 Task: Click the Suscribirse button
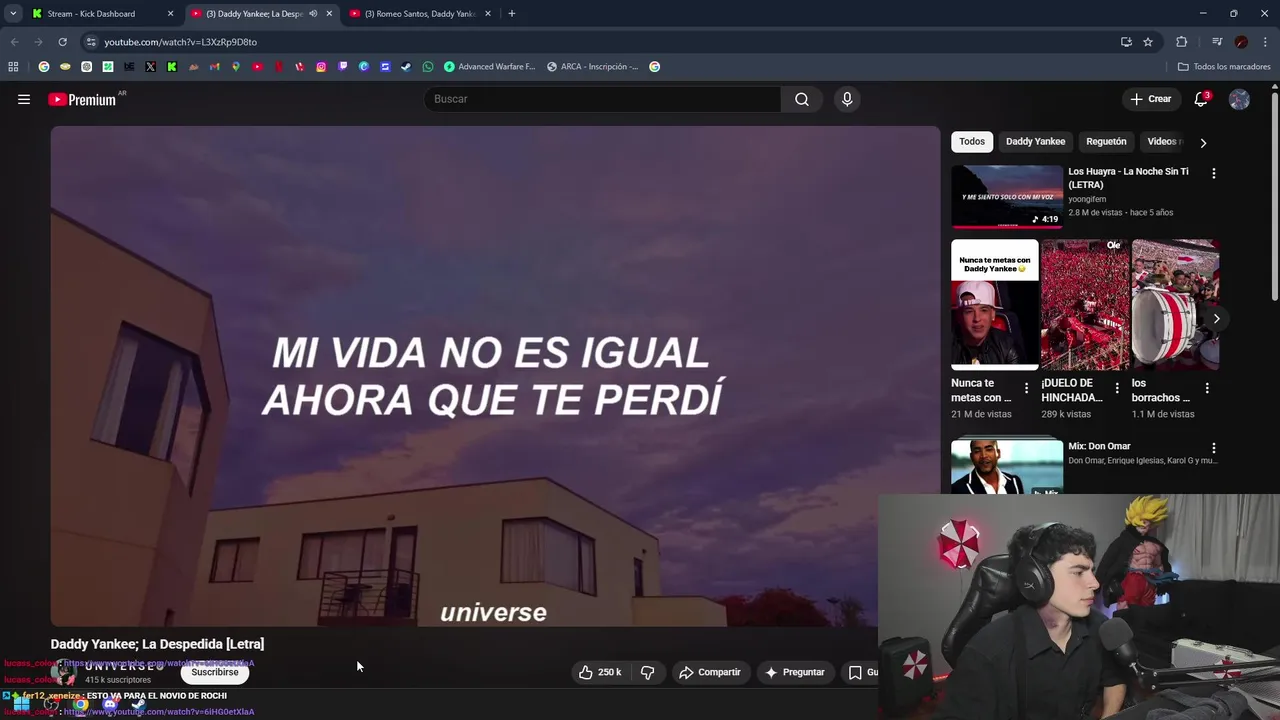coord(215,673)
